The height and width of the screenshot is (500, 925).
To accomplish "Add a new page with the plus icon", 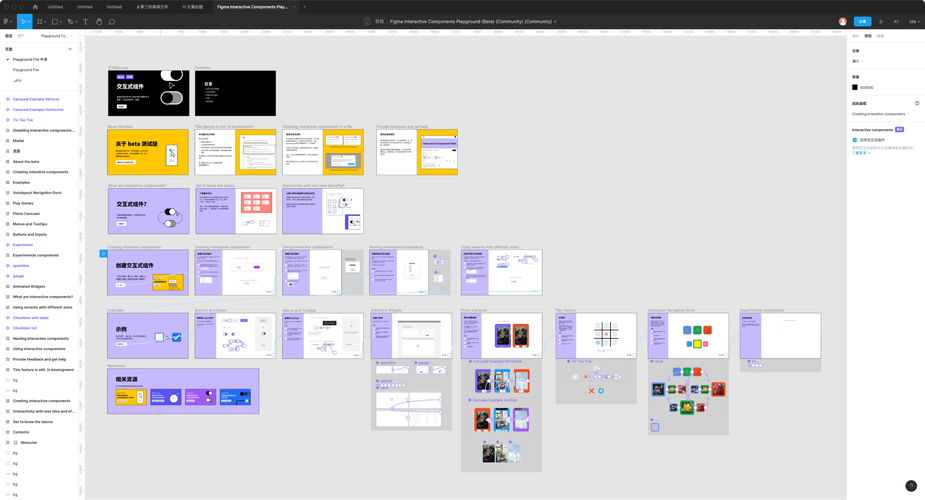I will 70,49.
